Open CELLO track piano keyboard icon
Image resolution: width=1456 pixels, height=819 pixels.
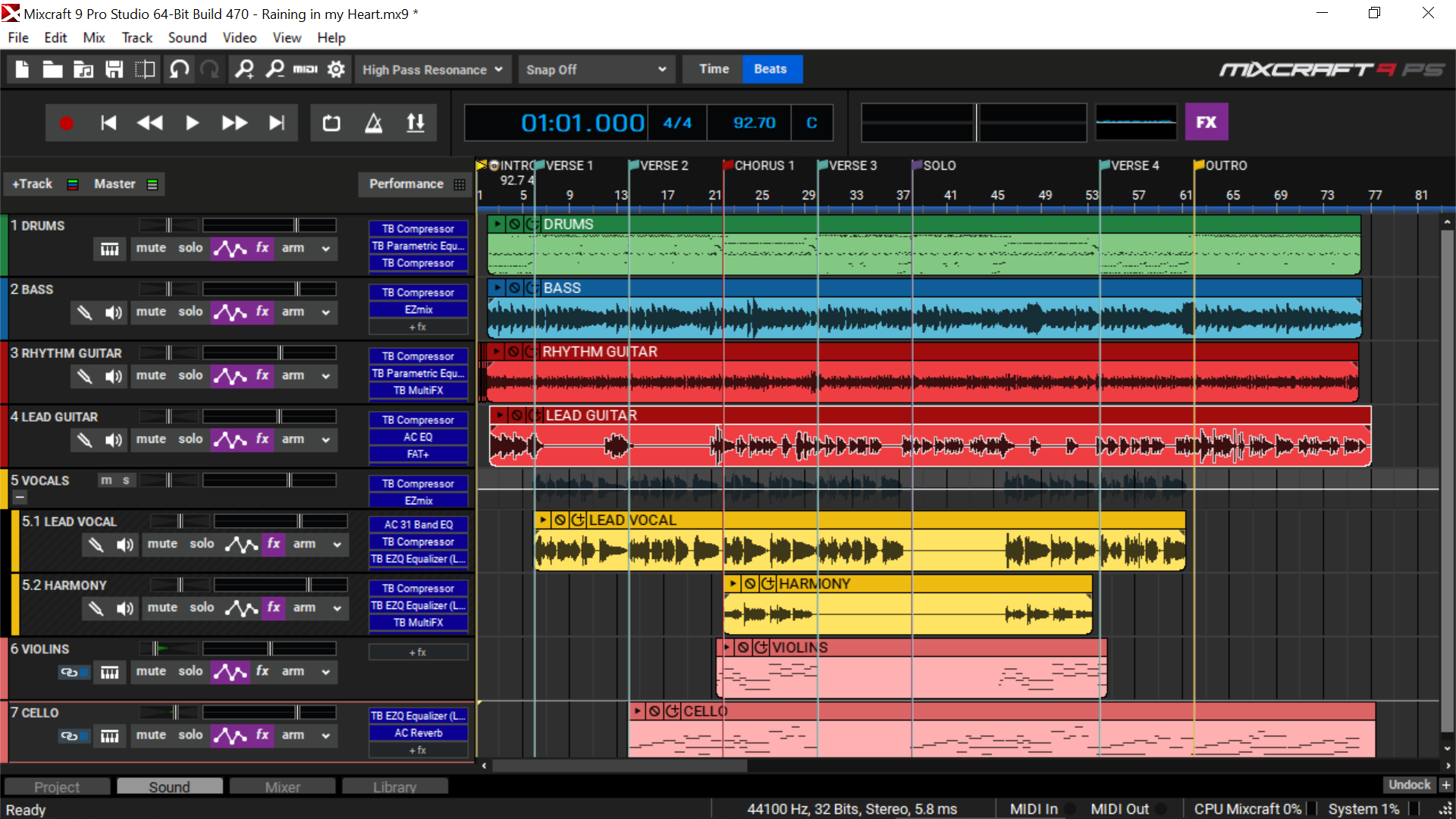tap(109, 736)
